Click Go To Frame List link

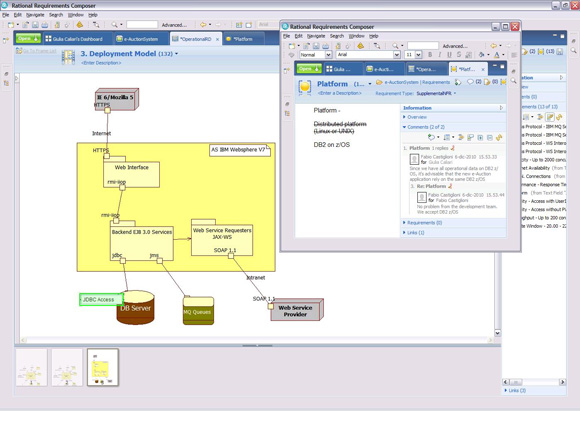click(39, 51)
